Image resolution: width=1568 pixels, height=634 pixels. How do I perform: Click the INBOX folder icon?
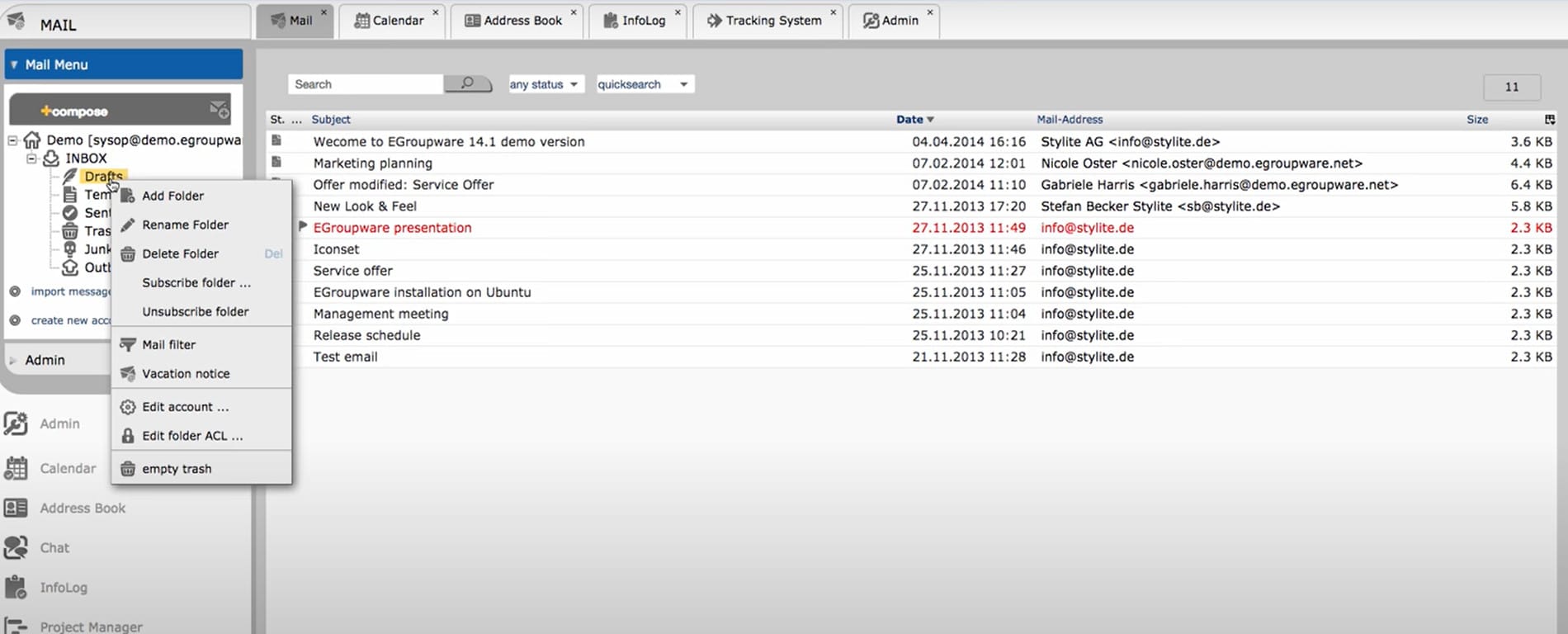click(x=51, y=158)
